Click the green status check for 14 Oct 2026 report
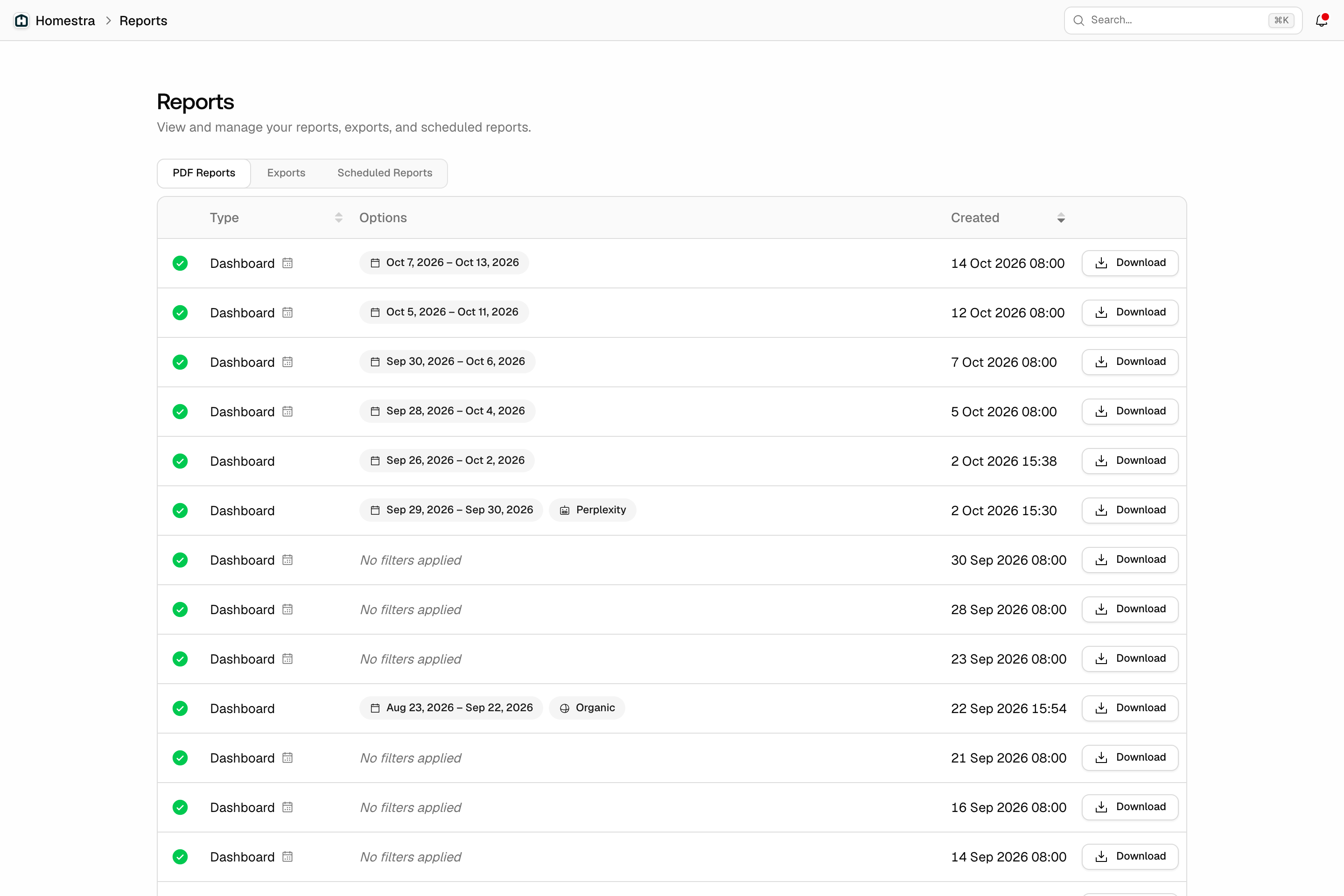This screenshot has height=896, width=1344. point(180,263)
